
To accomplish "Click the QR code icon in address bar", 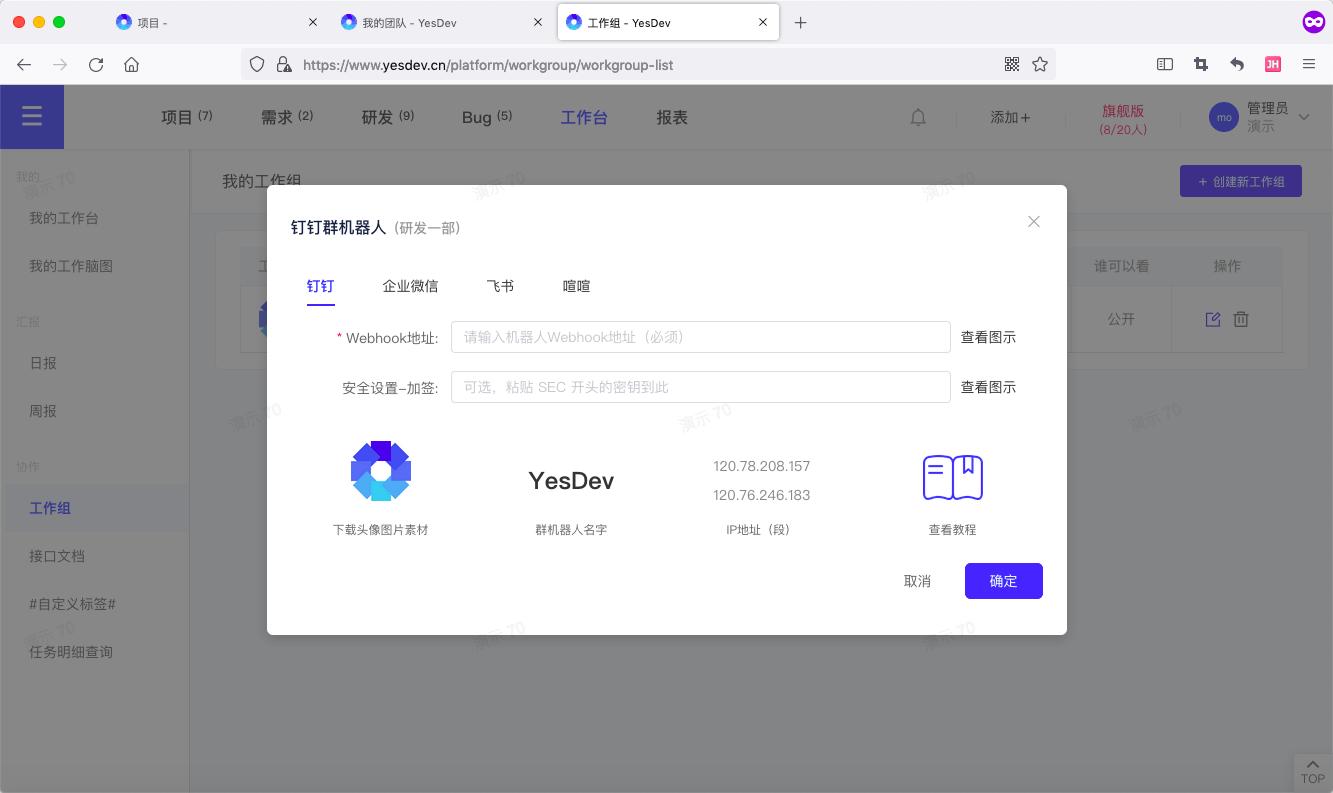I will pyautogui.click(x=1012, y=64).
